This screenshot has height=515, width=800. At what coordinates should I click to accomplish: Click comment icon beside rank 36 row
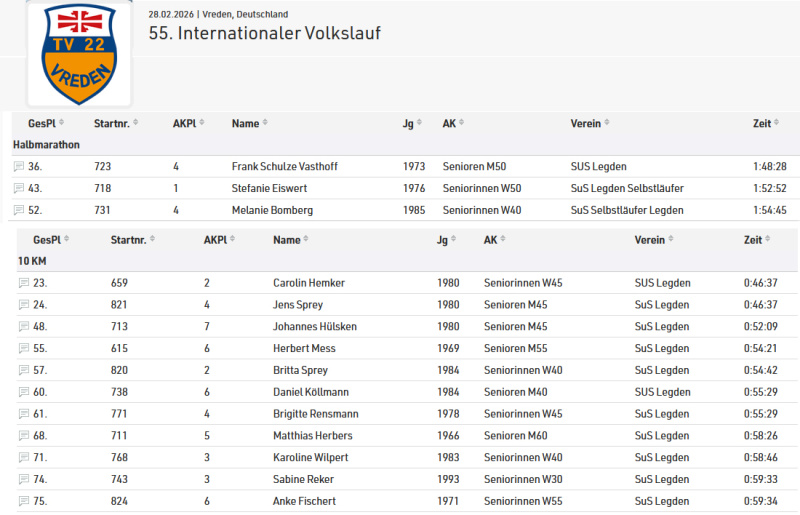point(19,166)
